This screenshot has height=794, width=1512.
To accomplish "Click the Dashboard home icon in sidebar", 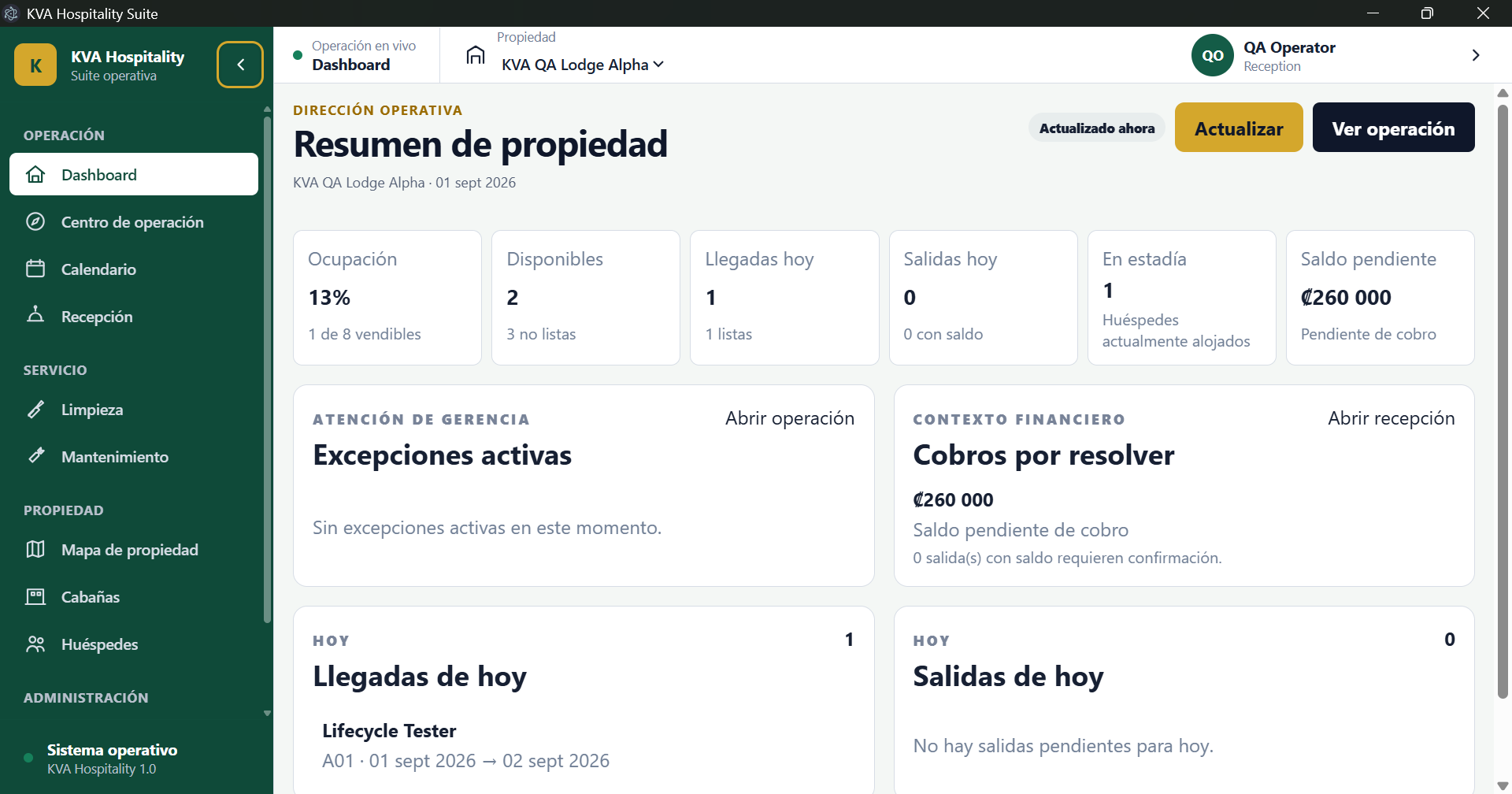I will click(x=35, y=174).
